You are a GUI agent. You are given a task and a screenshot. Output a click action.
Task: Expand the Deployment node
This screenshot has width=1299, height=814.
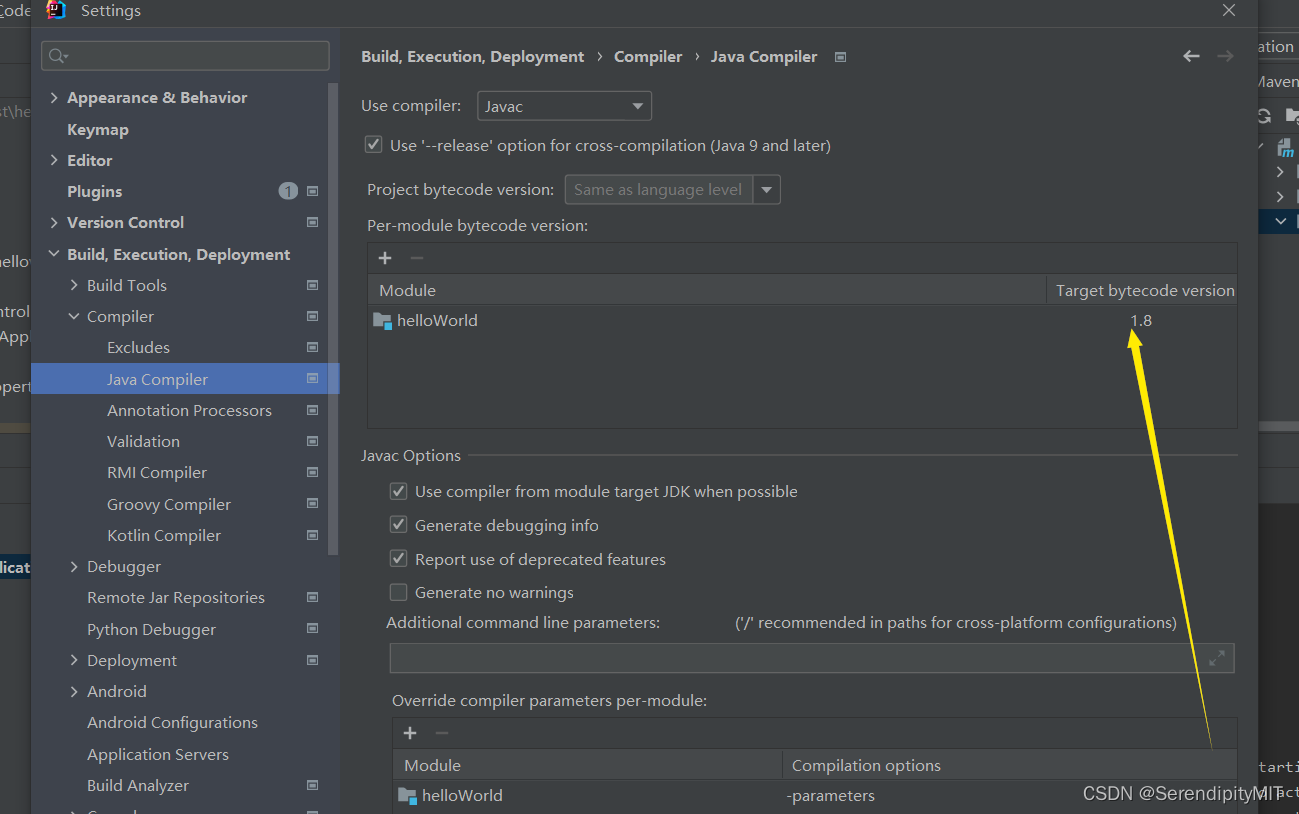tap(74, 660)
